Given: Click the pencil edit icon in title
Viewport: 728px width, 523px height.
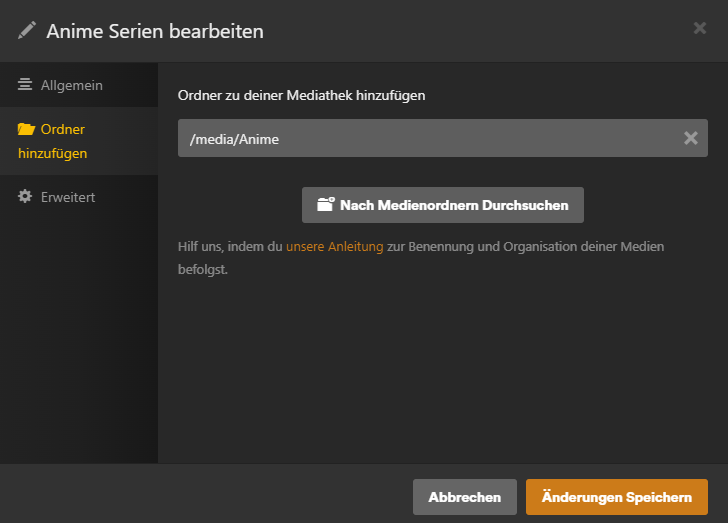Looking at the screenshot, I should (x=27, y=31).
